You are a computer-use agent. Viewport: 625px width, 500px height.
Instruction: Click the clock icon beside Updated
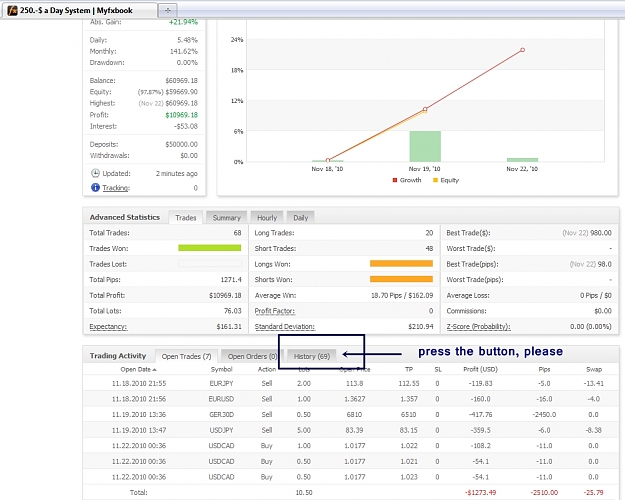[95, 173]
